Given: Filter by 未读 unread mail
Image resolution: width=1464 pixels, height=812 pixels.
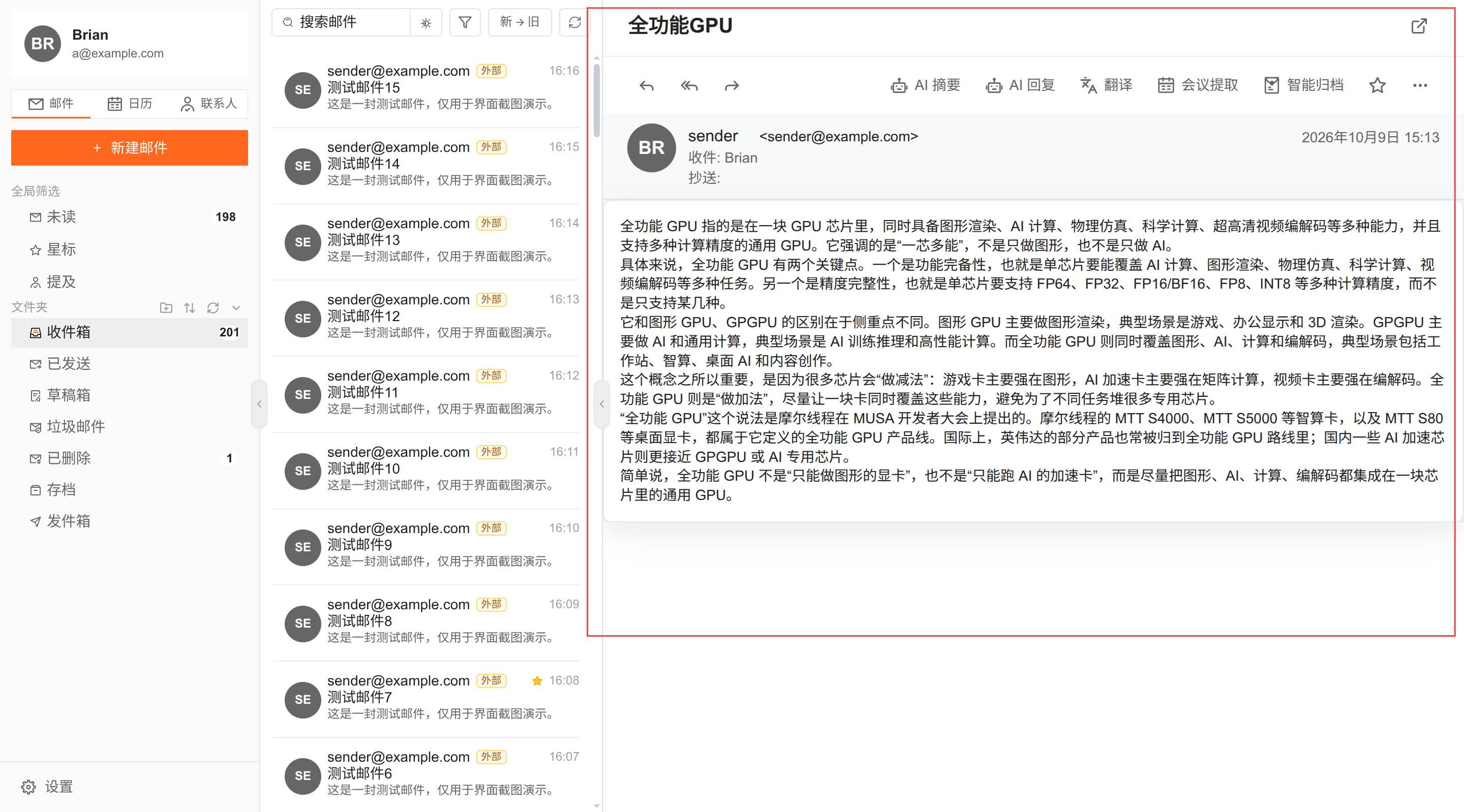Looking at the screenshot, I should tap(130, 217).
